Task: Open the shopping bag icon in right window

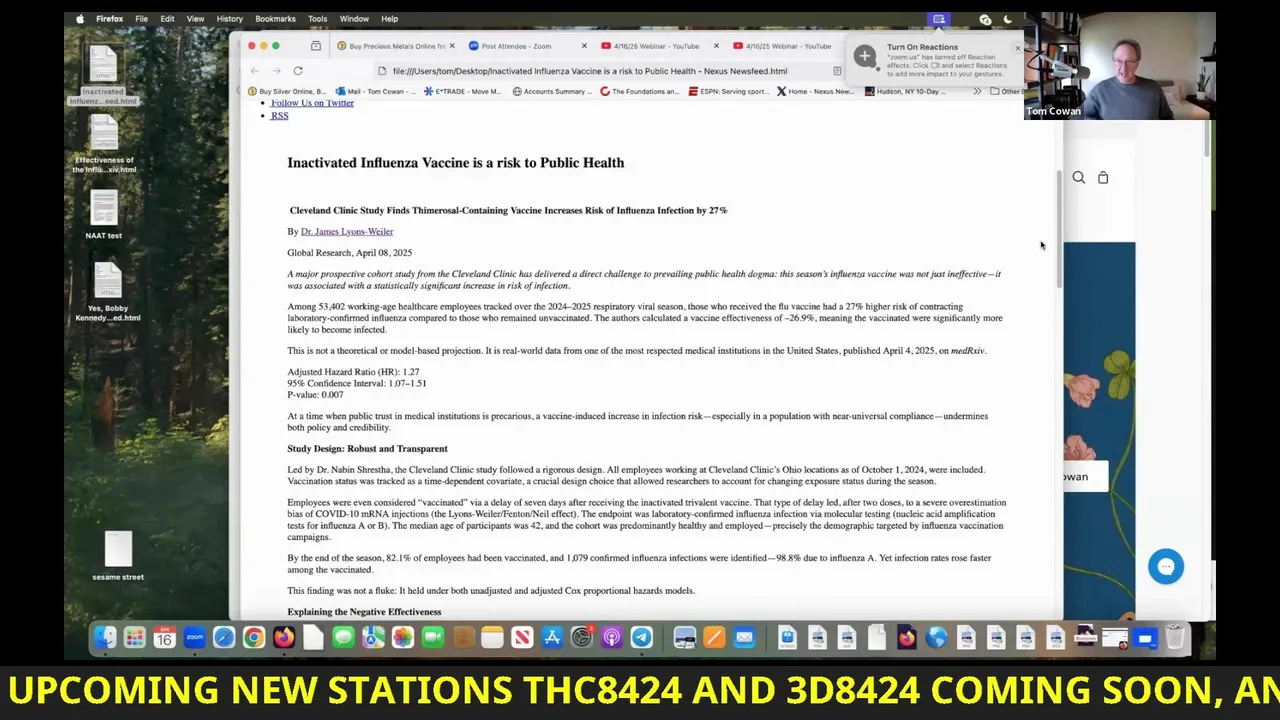Action: coord(1103,178)
